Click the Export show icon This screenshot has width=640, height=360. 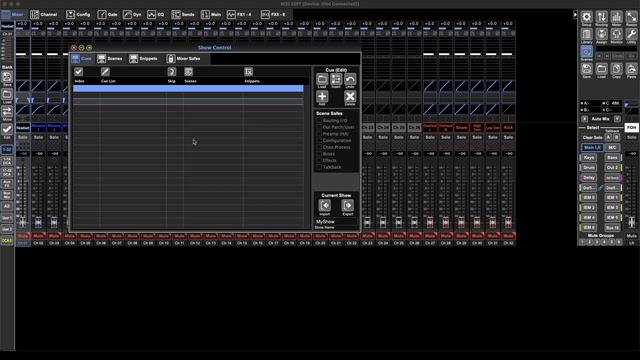(348, 205)
